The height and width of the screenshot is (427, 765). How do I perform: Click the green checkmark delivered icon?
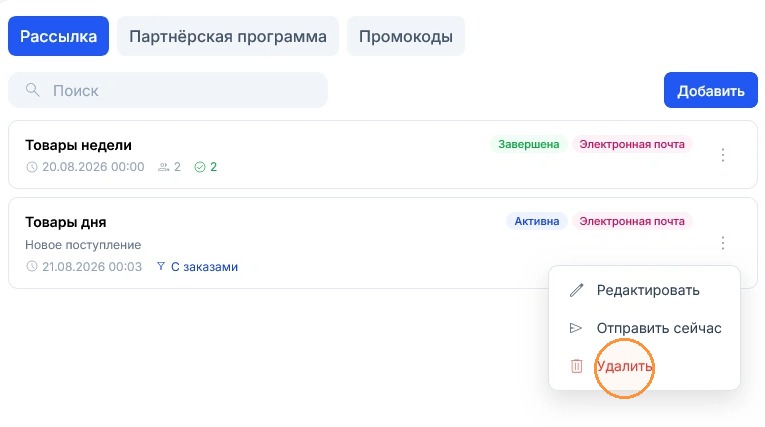point(200,167)
